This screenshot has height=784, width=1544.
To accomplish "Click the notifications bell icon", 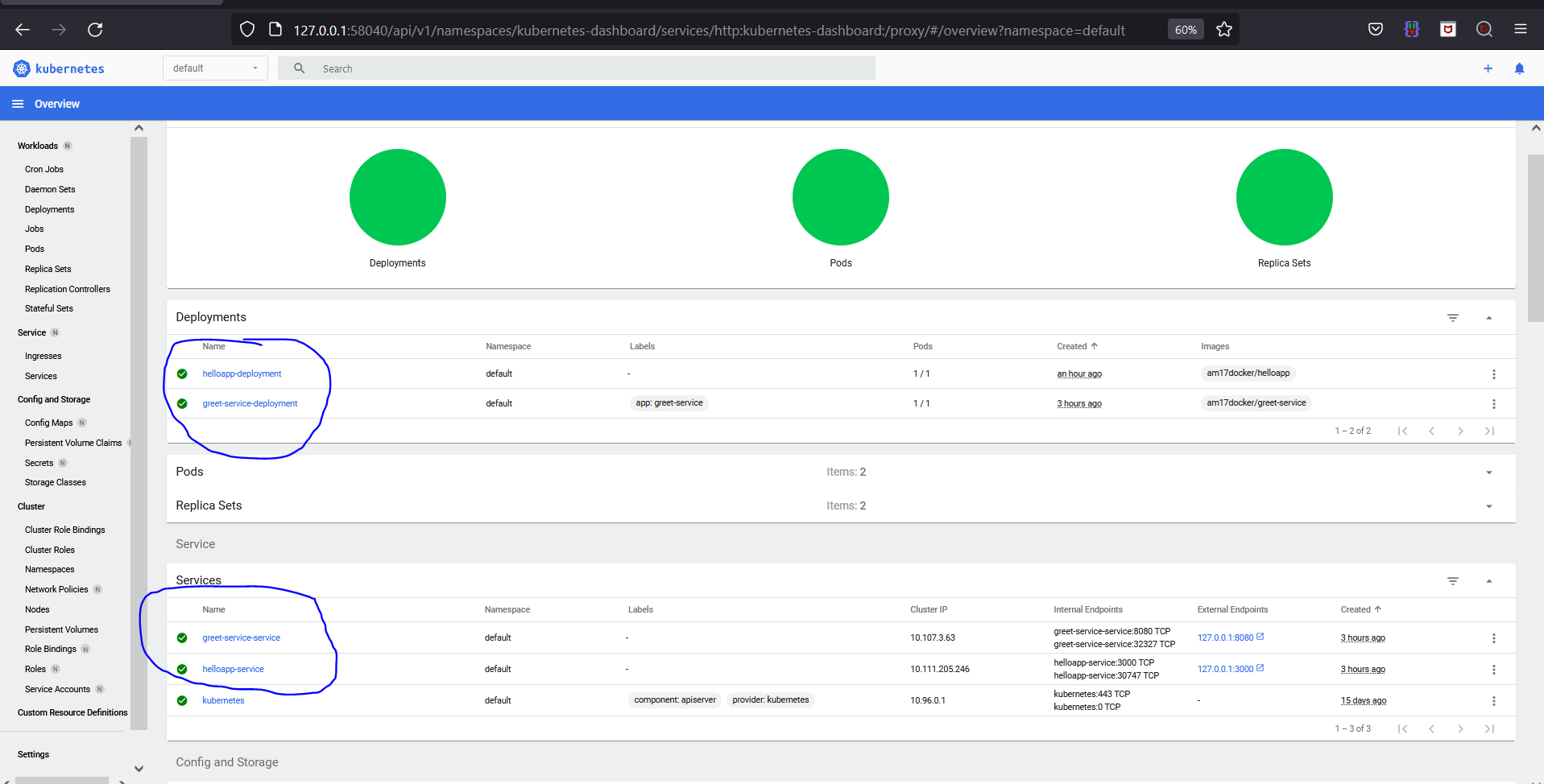I will (1519, 68).
